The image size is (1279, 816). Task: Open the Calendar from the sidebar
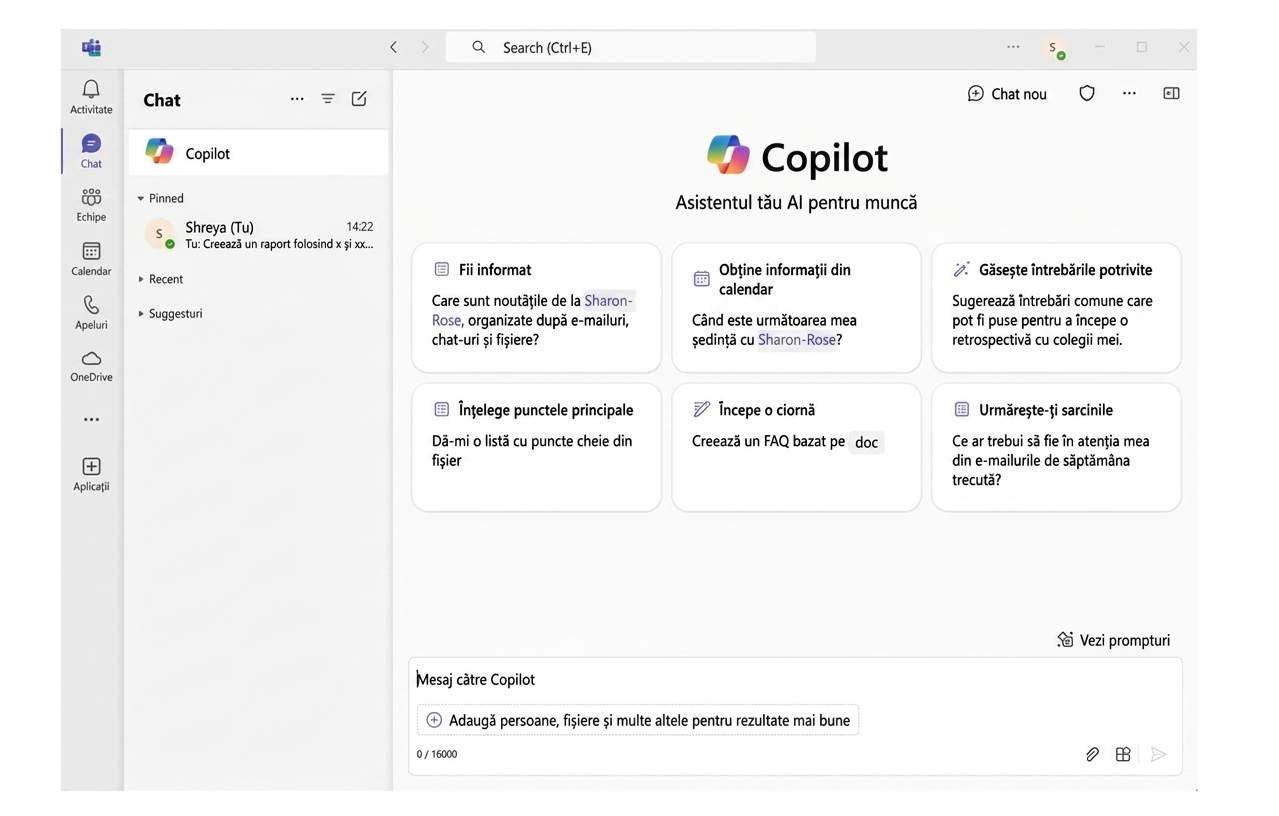pos(91,259)
